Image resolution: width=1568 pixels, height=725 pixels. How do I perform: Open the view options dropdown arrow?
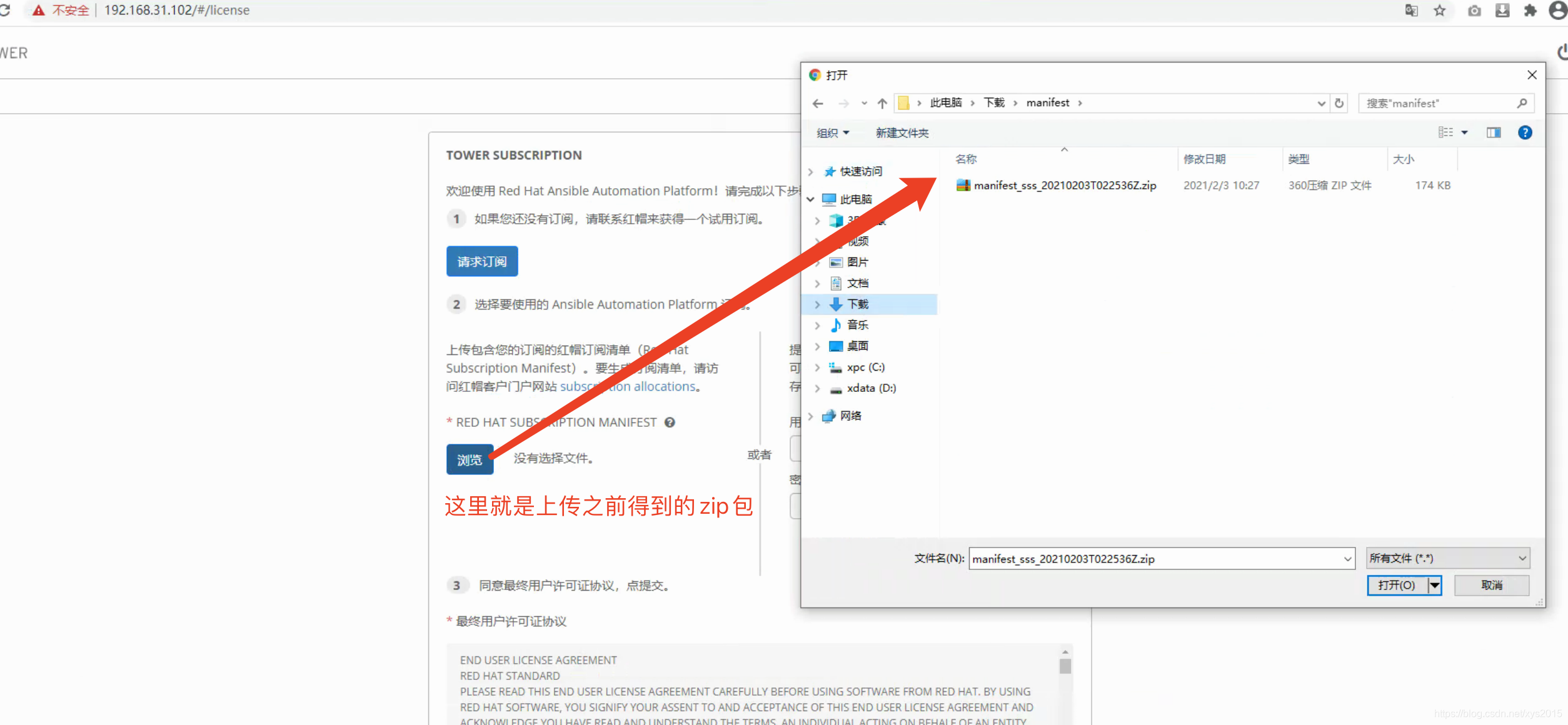[1464, 132]
